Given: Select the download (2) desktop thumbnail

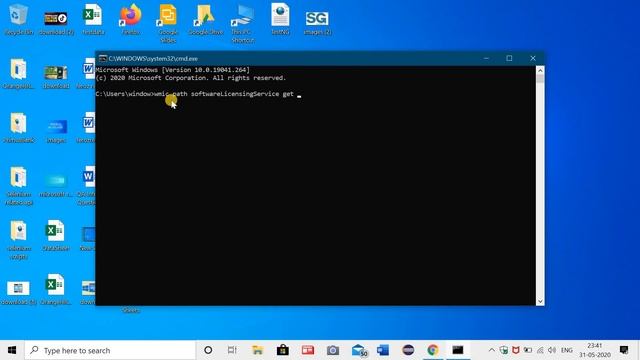Looking at the screenshot, I should [x=56, y=21].
